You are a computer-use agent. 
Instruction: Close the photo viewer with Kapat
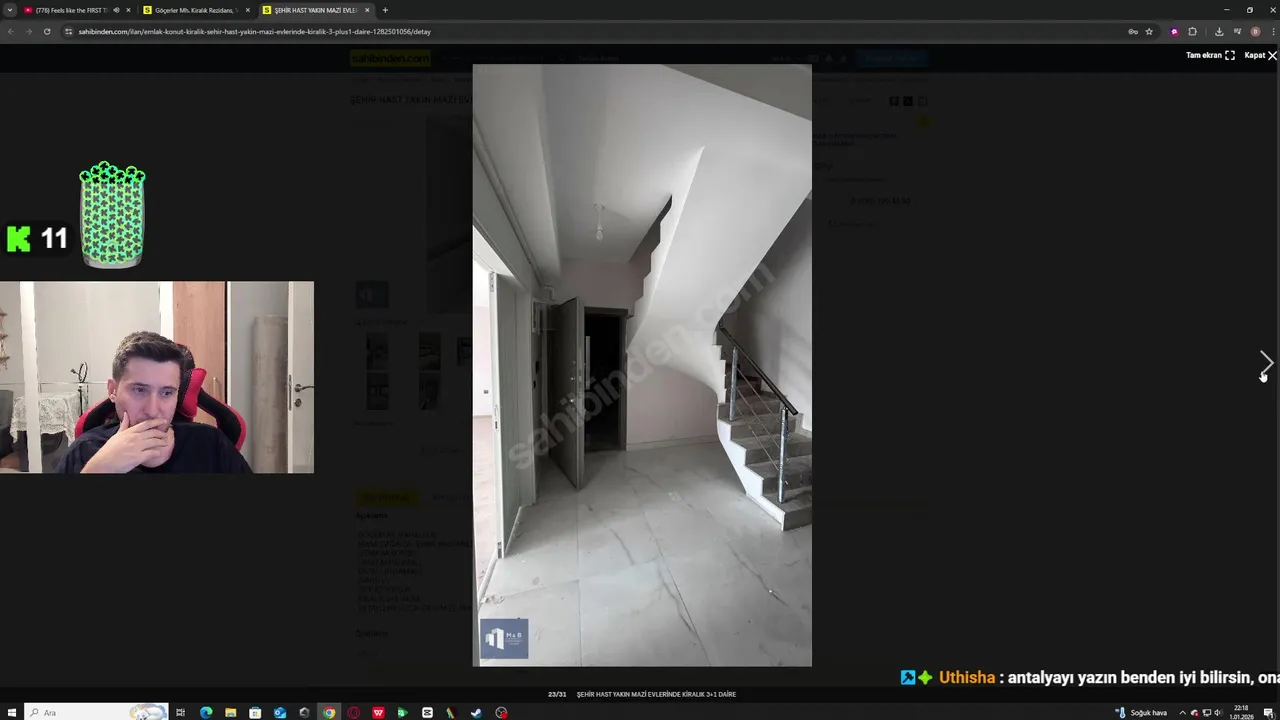pyautogui.click(x=1260, y=55)
